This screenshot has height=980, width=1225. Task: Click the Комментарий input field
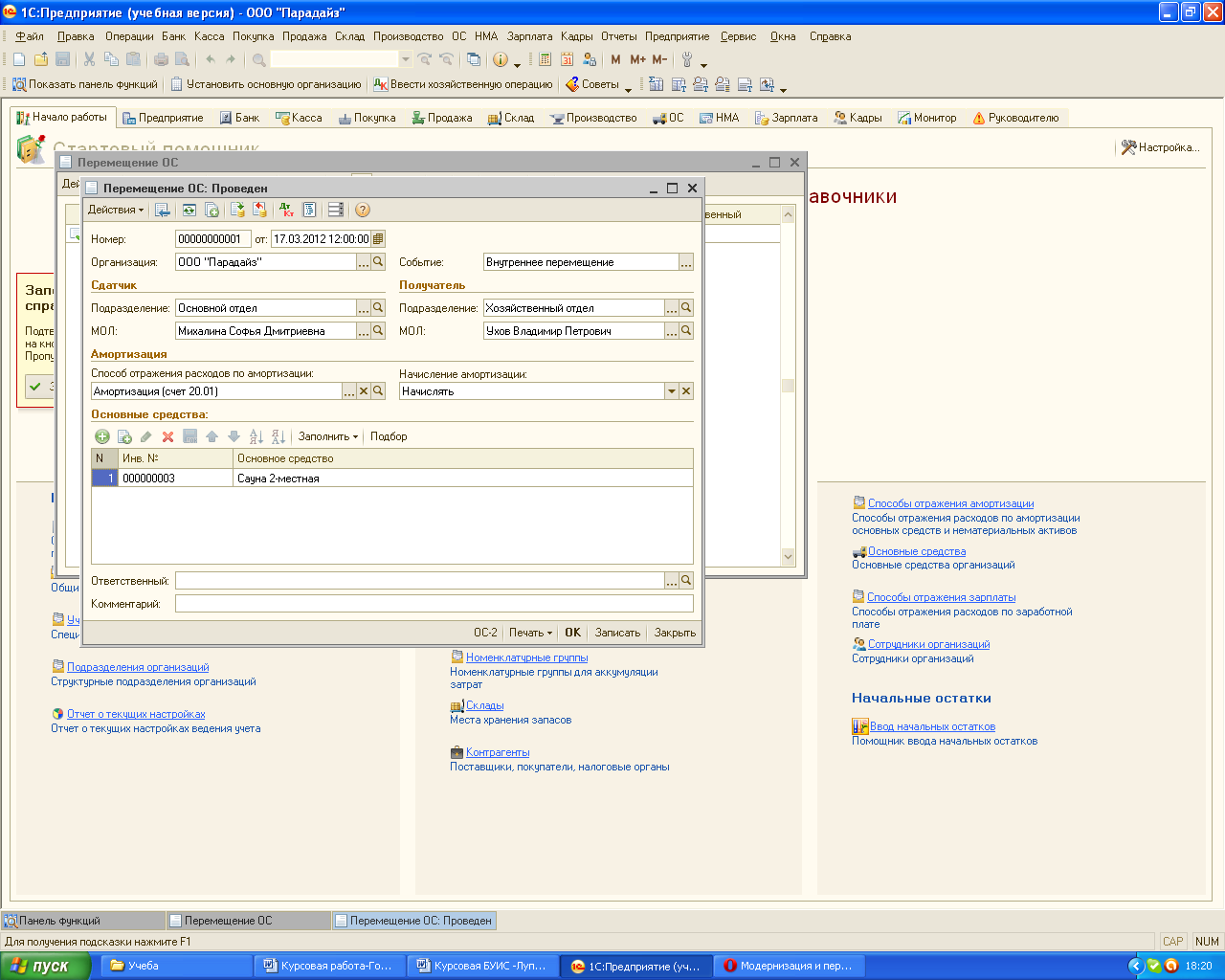pos(434,604)
